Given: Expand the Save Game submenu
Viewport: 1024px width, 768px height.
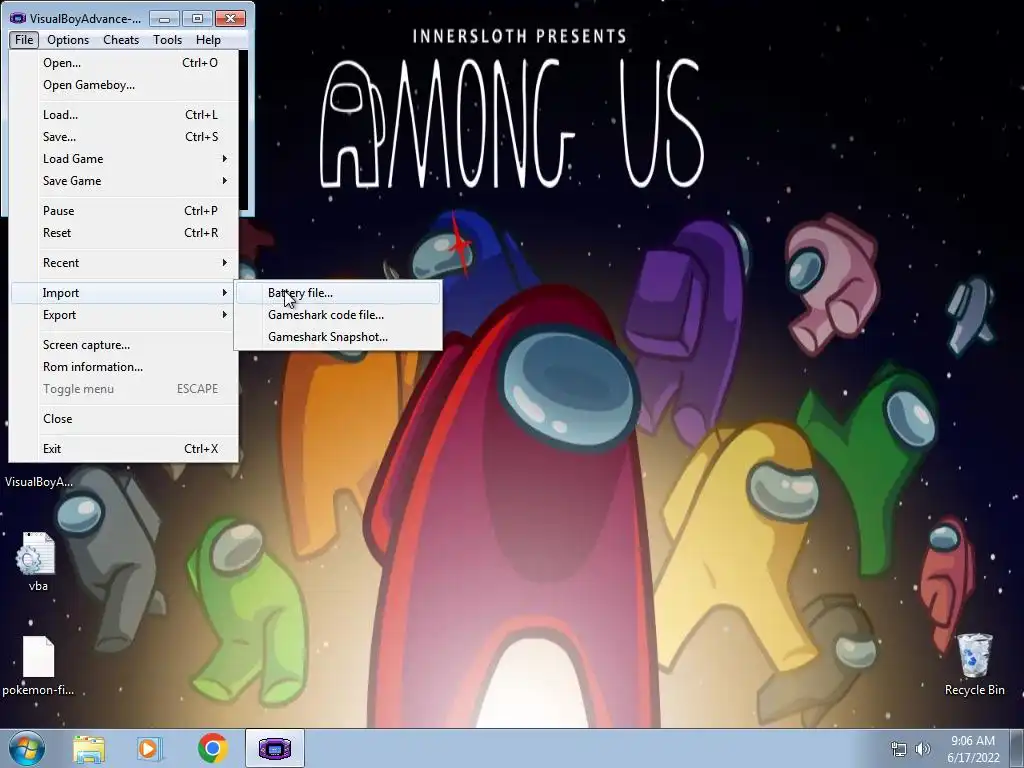Looking at the screenshot, I should (x=124, y=181).
